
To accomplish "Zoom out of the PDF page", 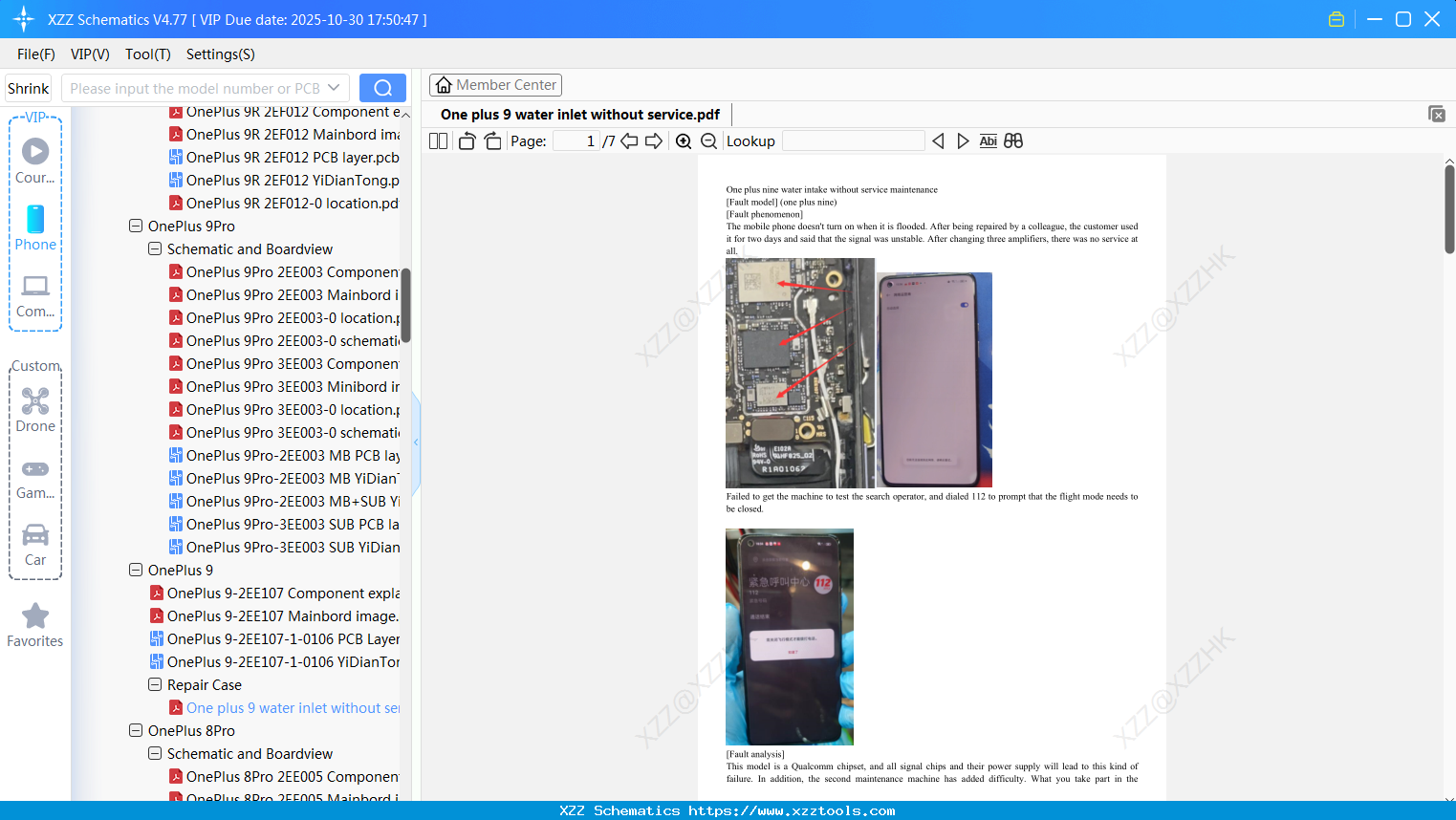I will click(708, 140).
